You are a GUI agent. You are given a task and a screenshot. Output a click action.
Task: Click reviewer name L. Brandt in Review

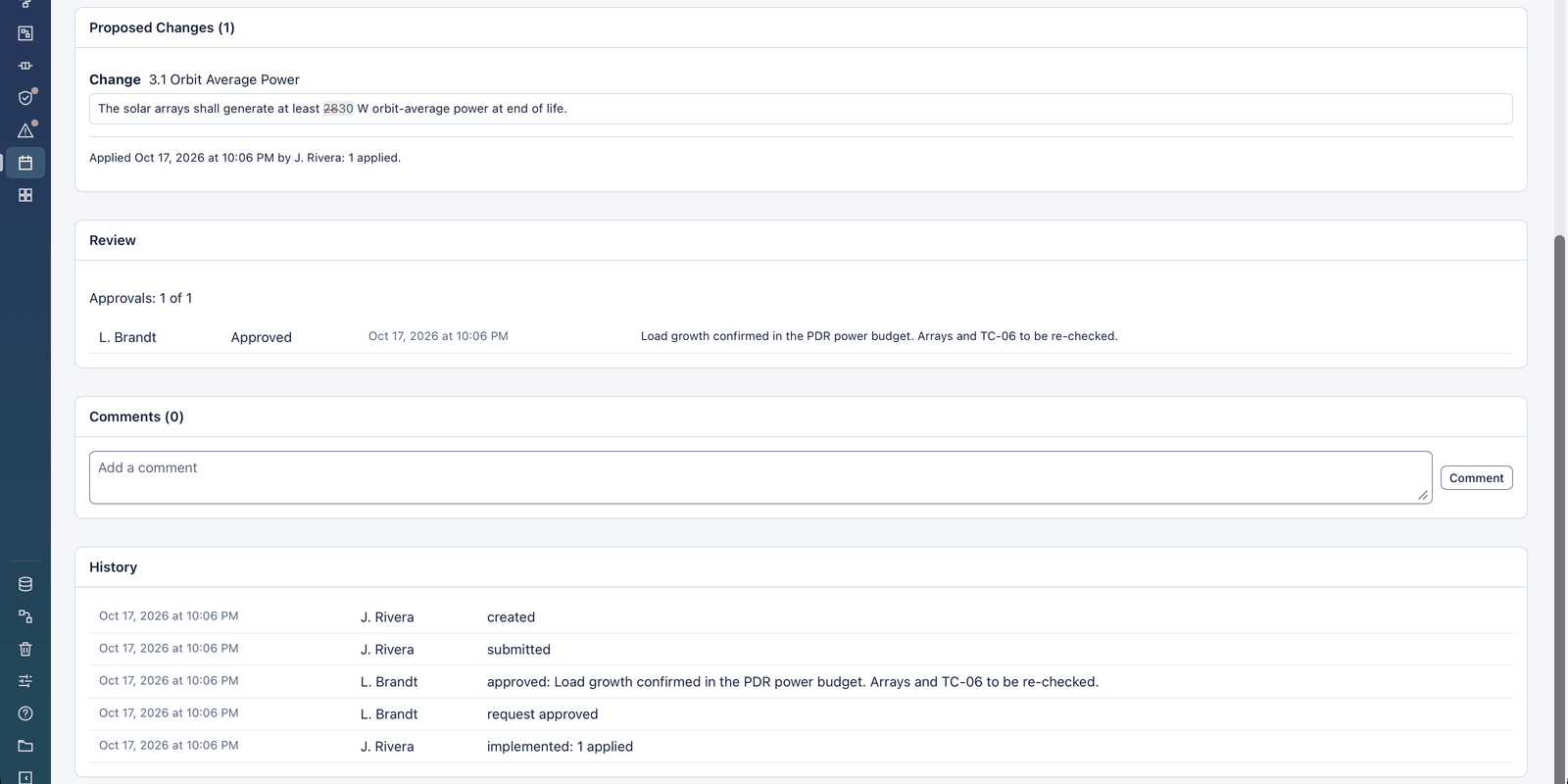(x=127, y=337)
